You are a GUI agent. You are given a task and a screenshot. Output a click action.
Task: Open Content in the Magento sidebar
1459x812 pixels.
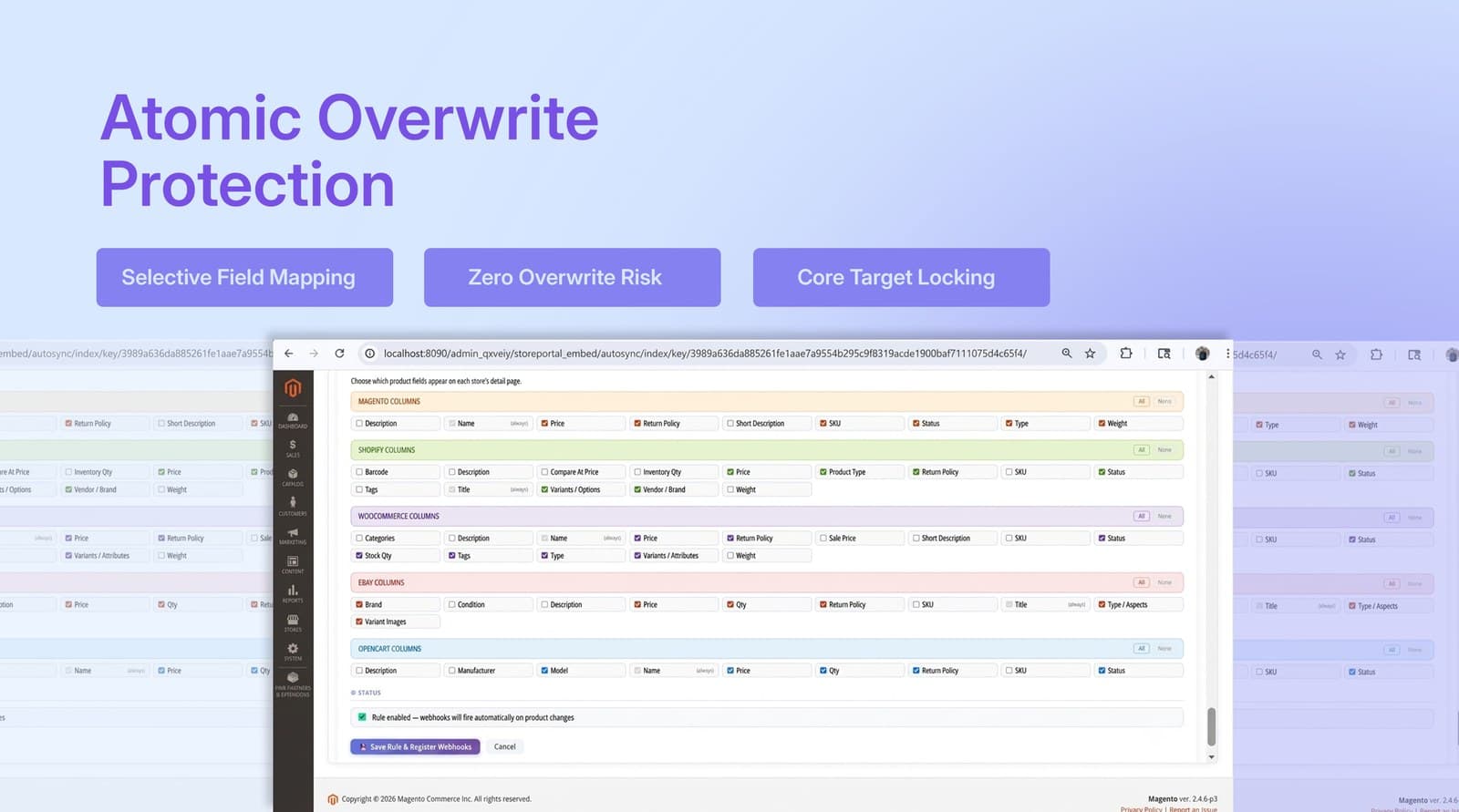point(293,565)
